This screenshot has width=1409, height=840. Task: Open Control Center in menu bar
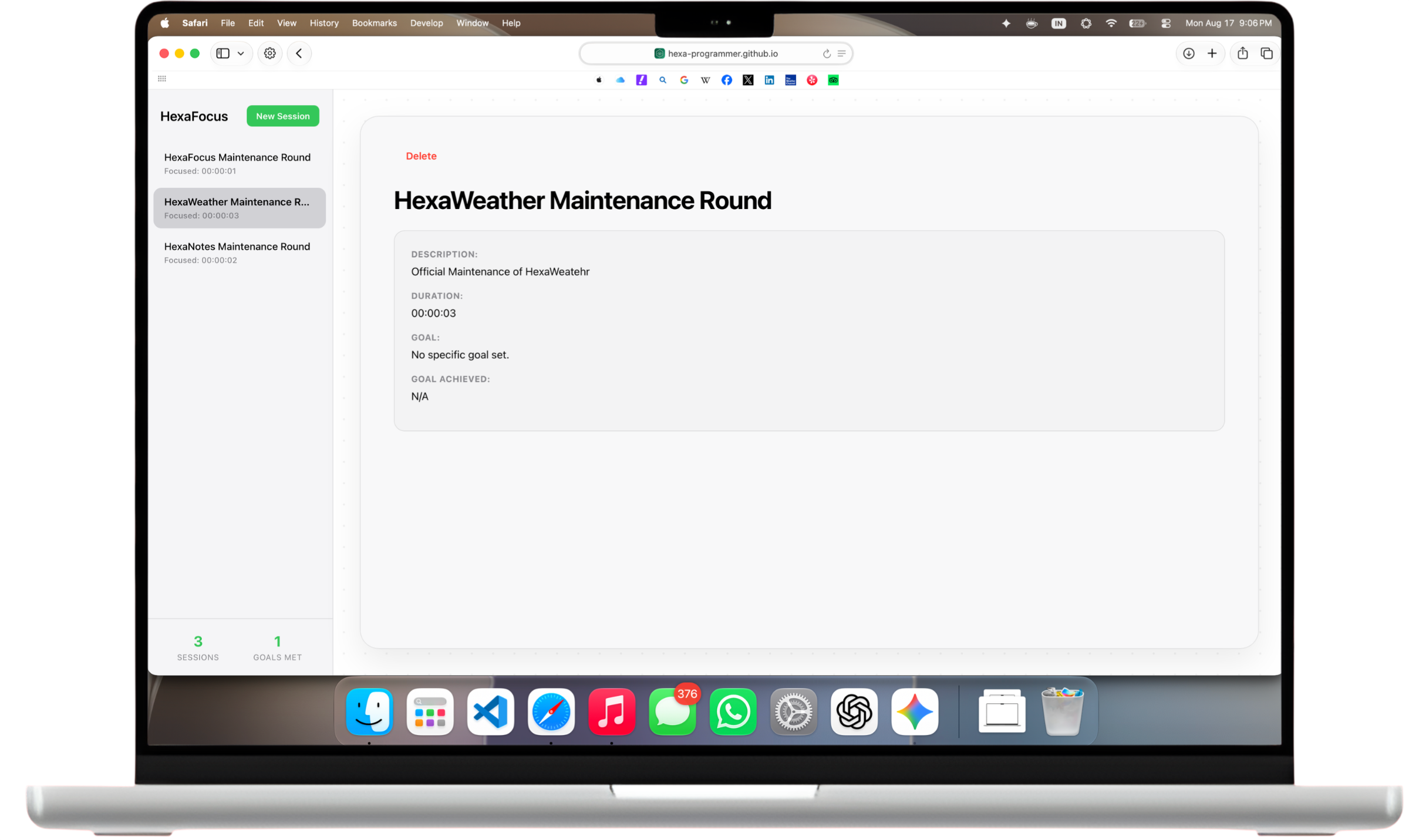1165,23
